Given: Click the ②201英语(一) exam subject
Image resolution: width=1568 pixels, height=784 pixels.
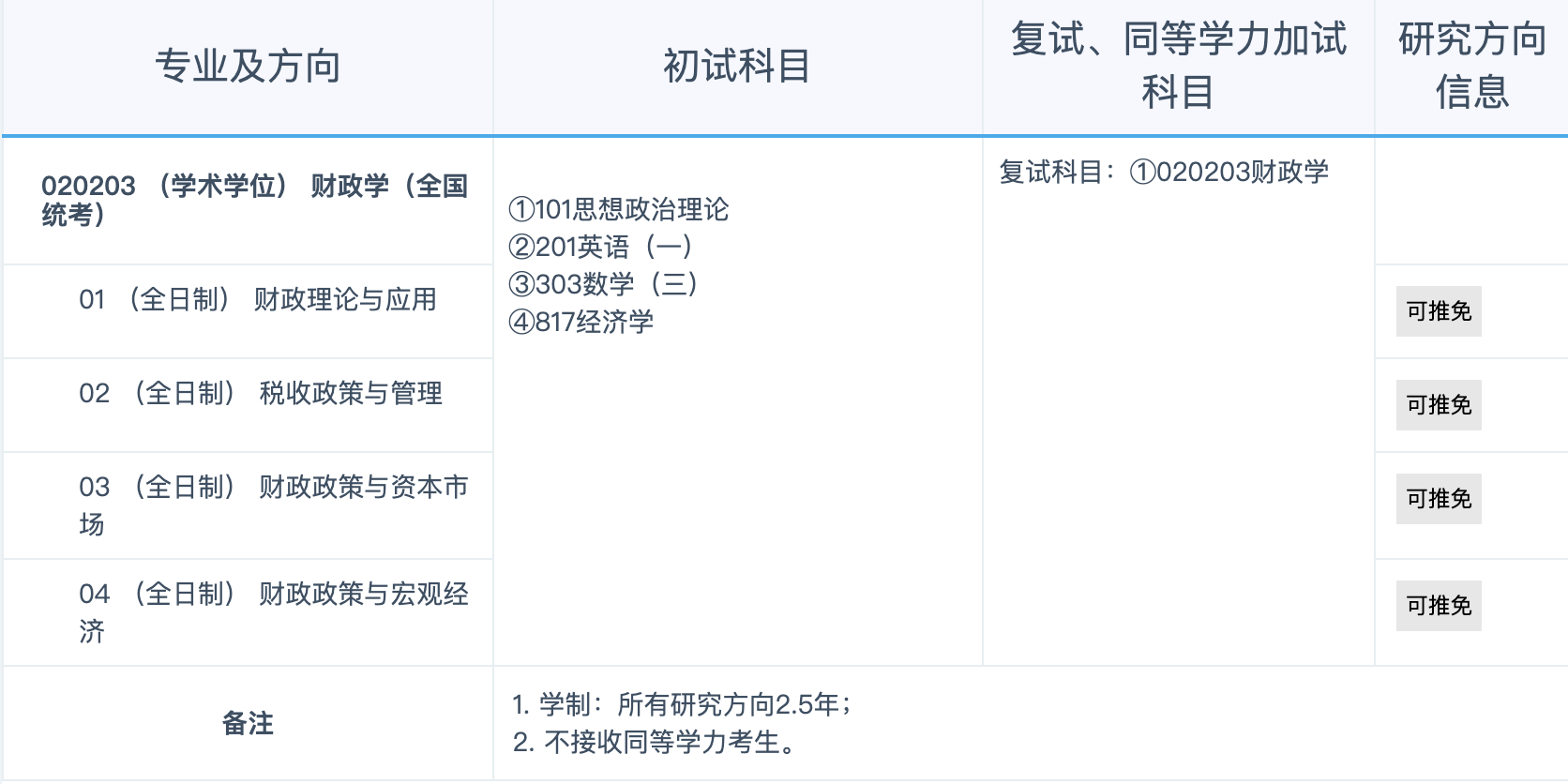Looking at the screenshot, I should [600, 247].
